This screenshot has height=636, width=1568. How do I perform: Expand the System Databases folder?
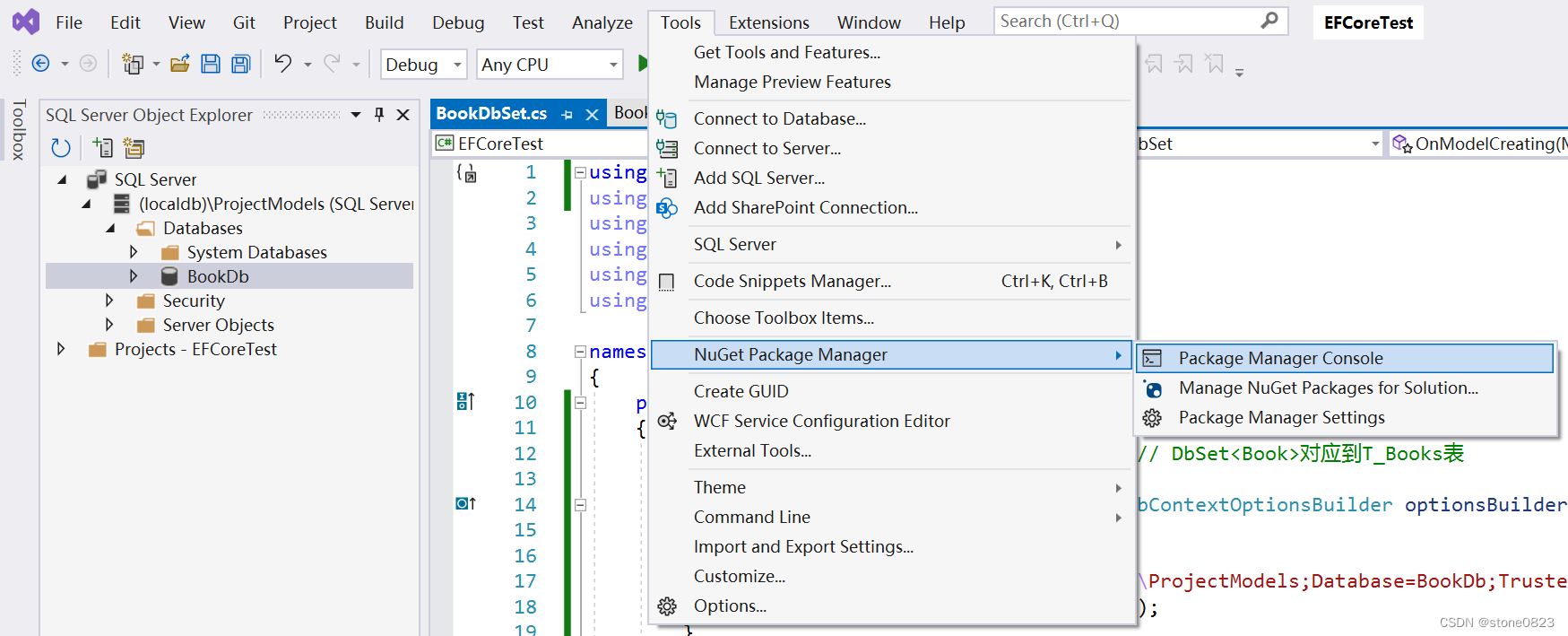tap(134, 252)
